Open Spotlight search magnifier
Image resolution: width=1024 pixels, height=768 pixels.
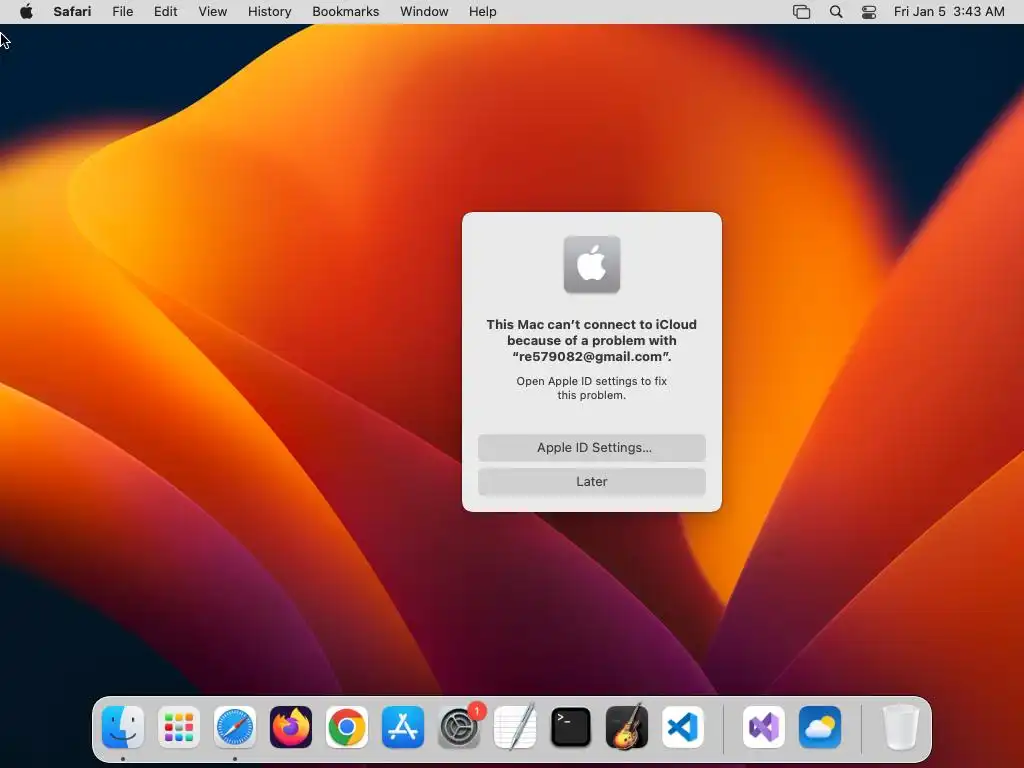pyautogui.click(x=836, y=12)
